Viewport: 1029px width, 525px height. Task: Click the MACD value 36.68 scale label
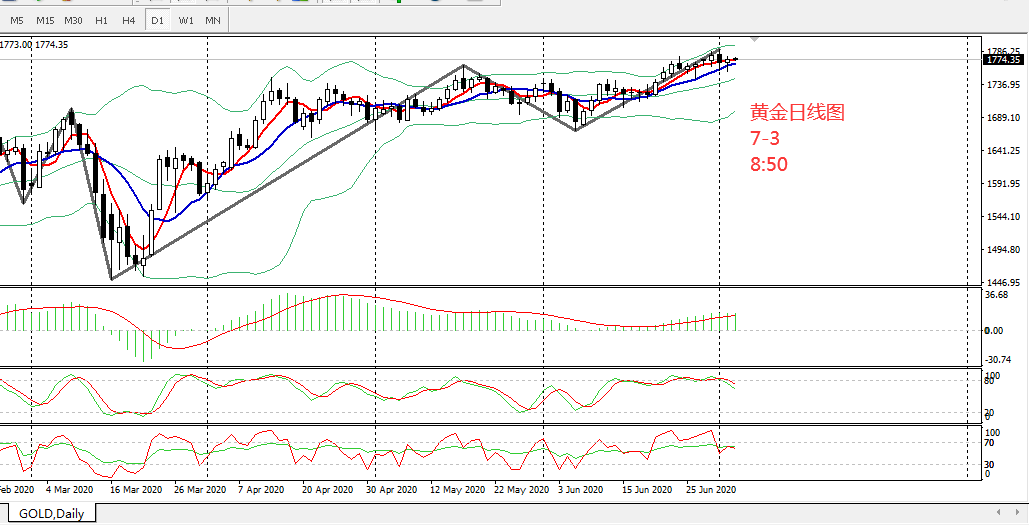pyautogui.click(x=997, y=295)
